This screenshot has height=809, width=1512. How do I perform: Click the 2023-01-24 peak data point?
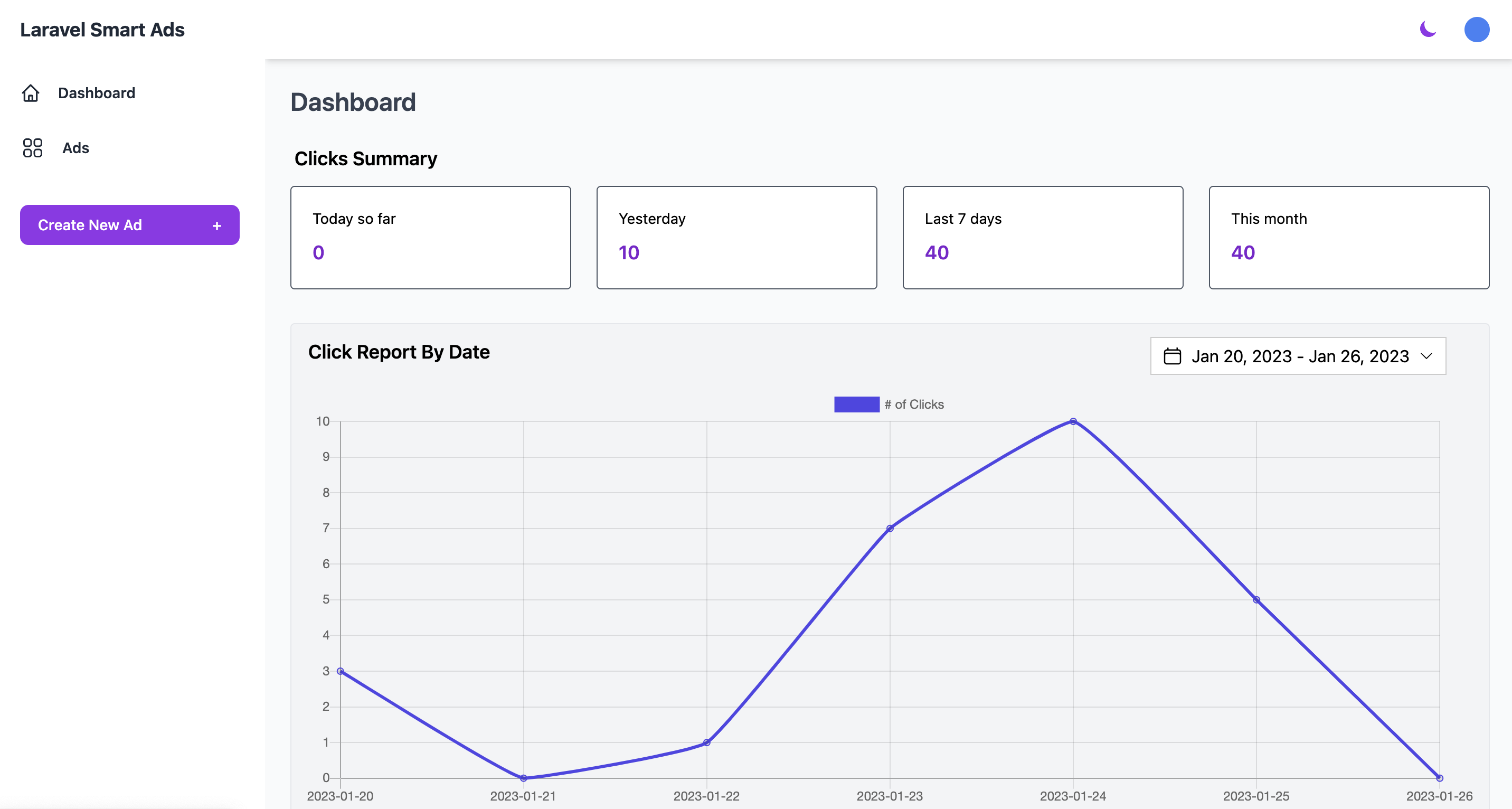coord(1073,421)
